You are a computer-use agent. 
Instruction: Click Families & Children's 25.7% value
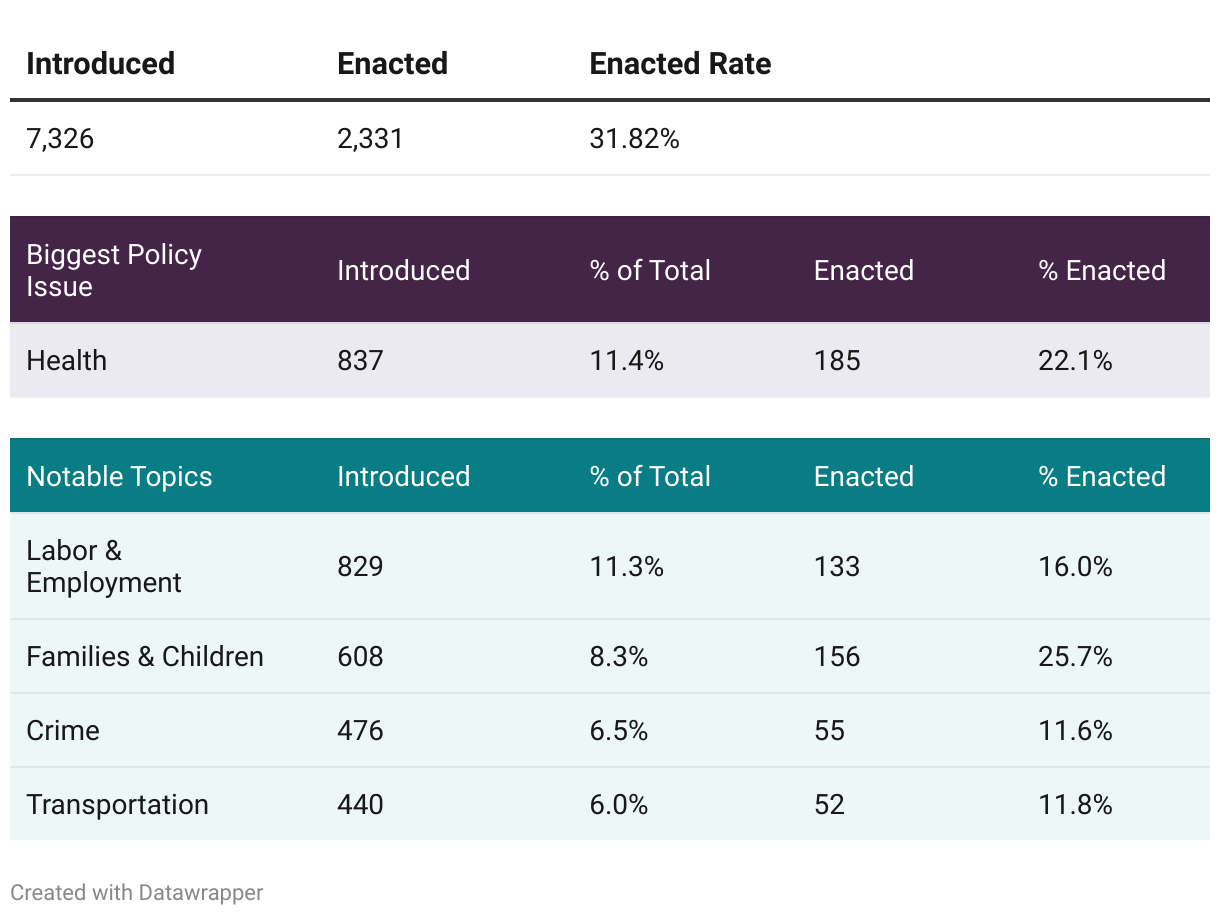pyautogui.click(x=1075, y=656)
